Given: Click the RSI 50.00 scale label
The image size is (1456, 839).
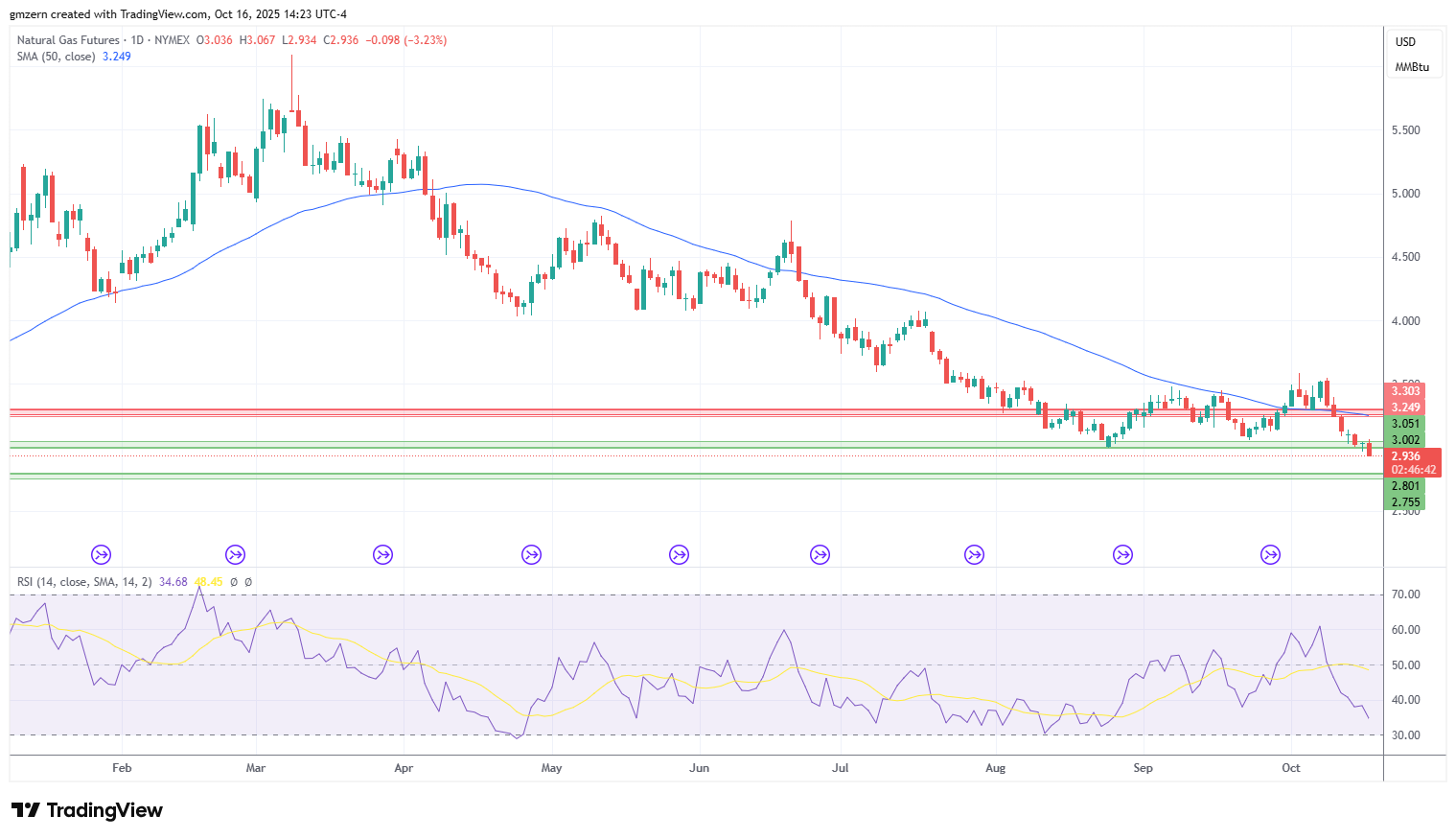Looking at the screenshot, I should 1406,665.
